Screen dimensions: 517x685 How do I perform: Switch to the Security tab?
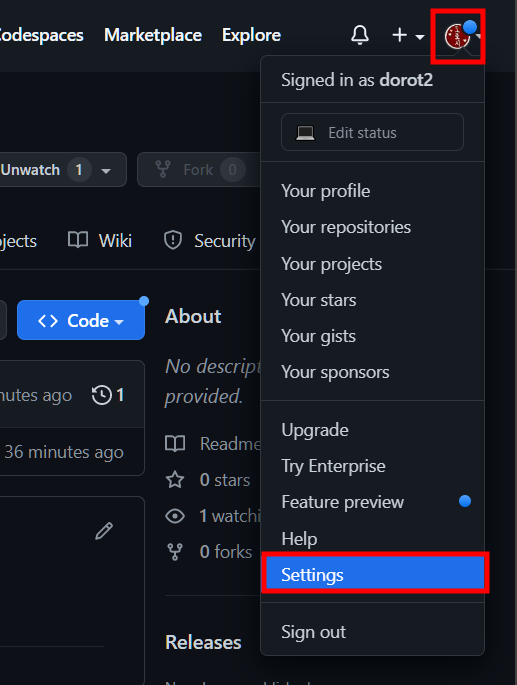click(210, 241)
